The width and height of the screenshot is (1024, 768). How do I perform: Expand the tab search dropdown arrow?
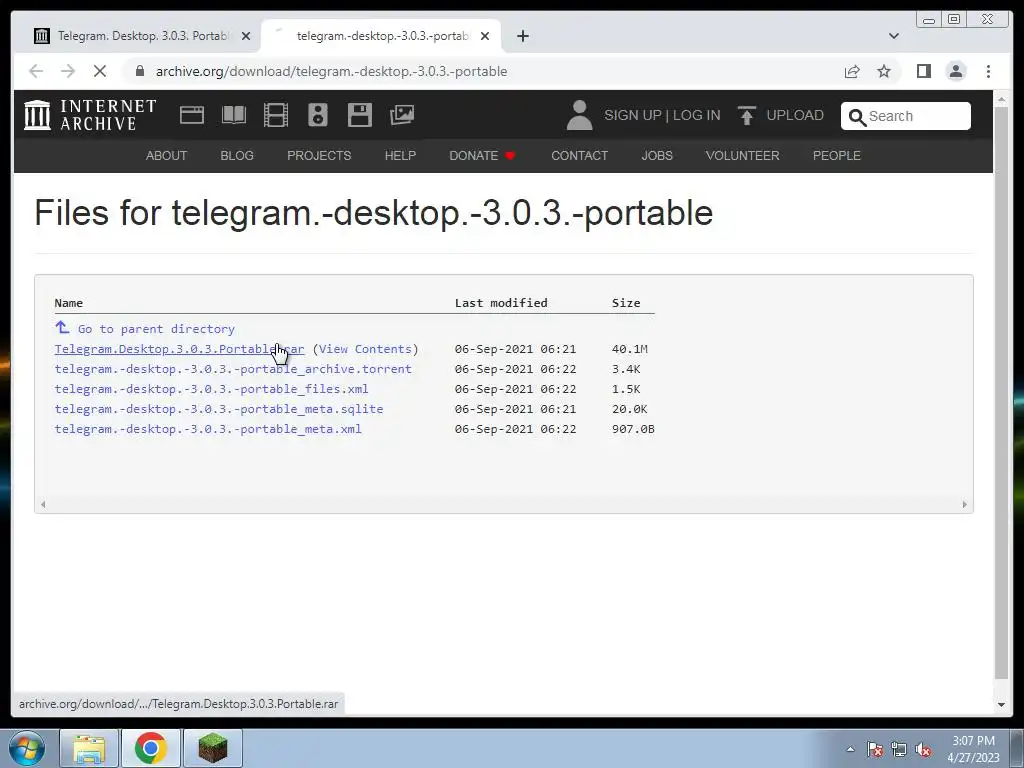894,36
